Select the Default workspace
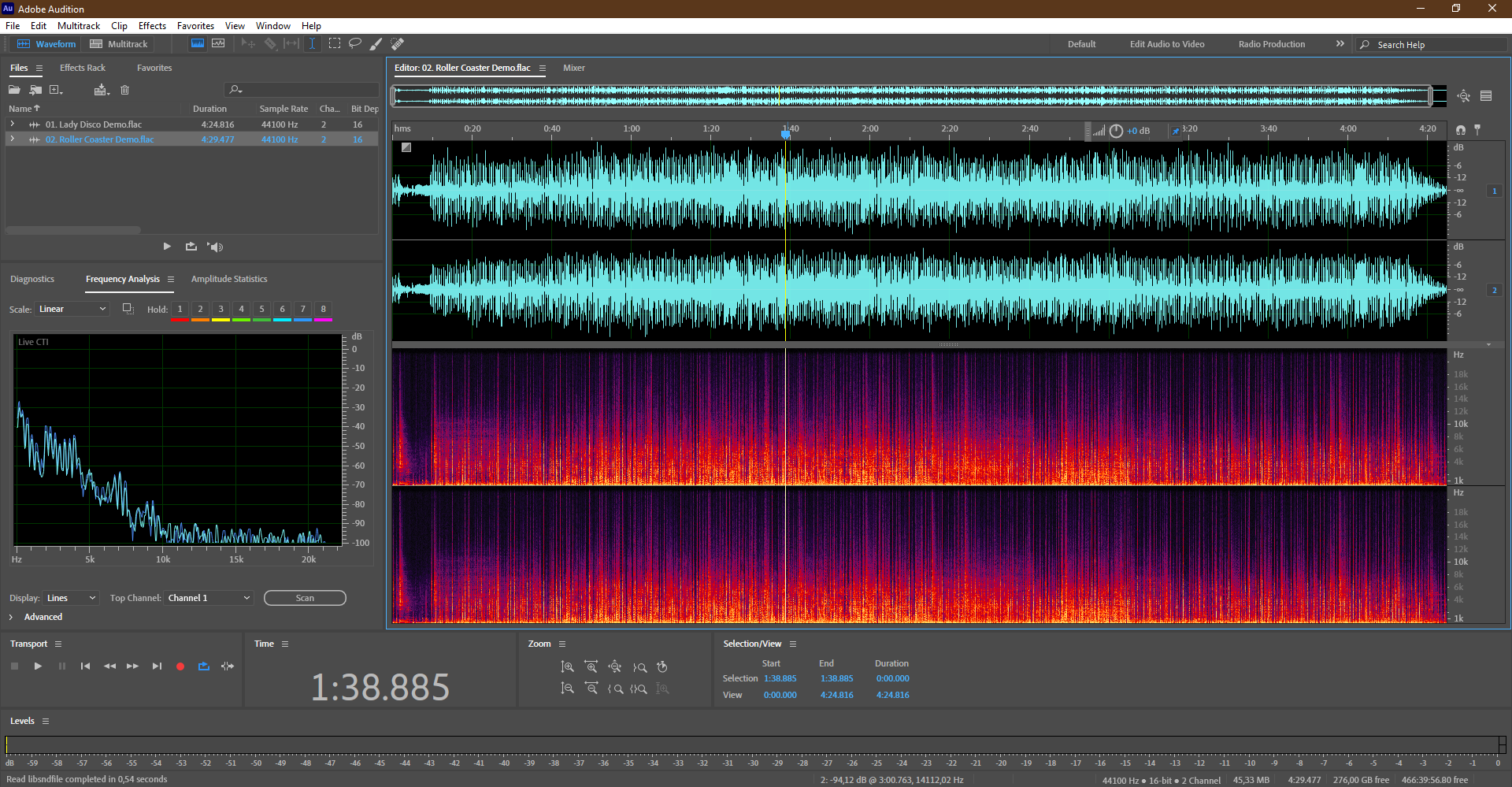 pyautogui.click(x=1081, y=44)
